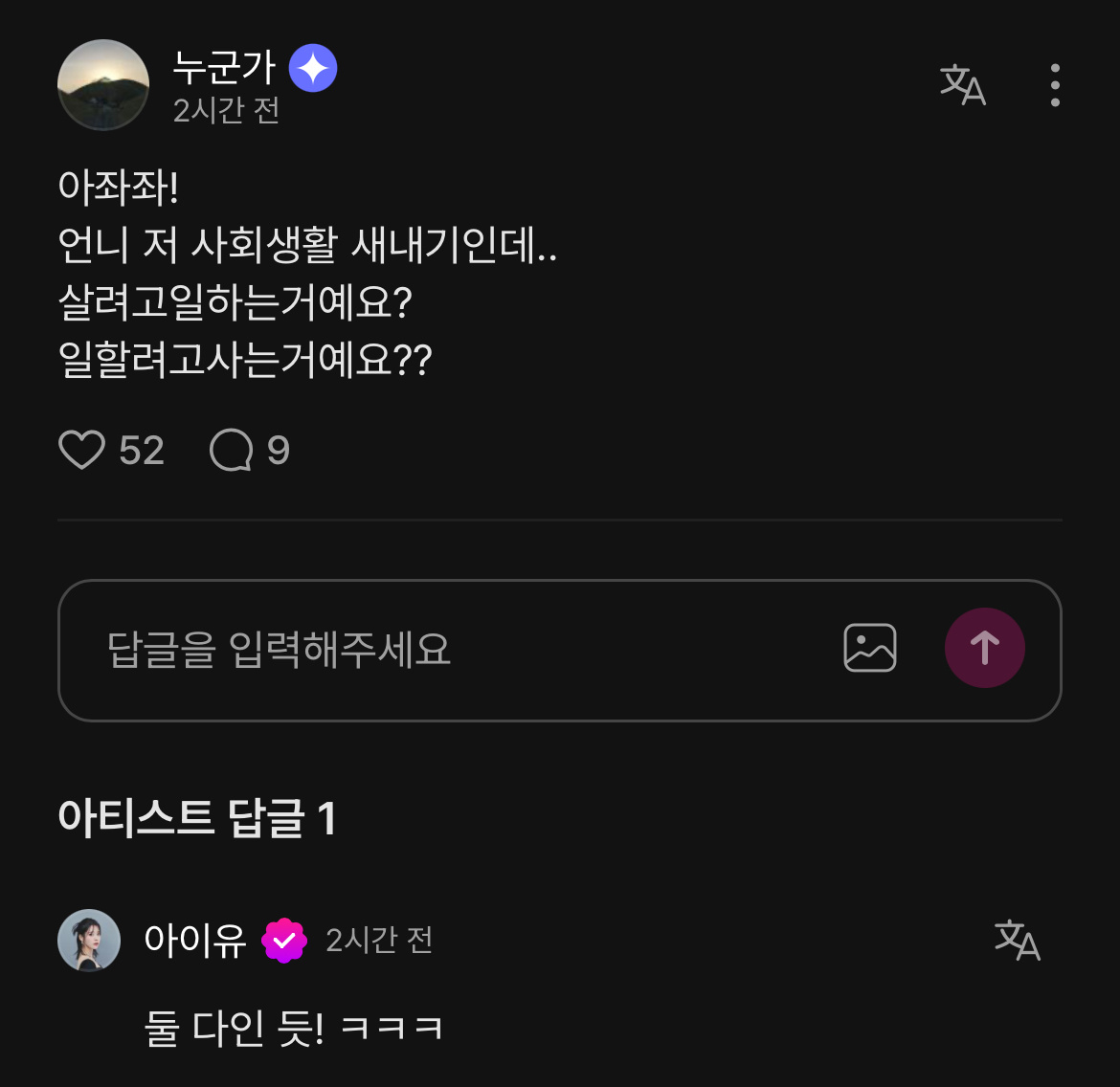Image resolution: width=1120 pixels, height=1087 pixels.
Task: Click the comment count 9
Action: 279,451
